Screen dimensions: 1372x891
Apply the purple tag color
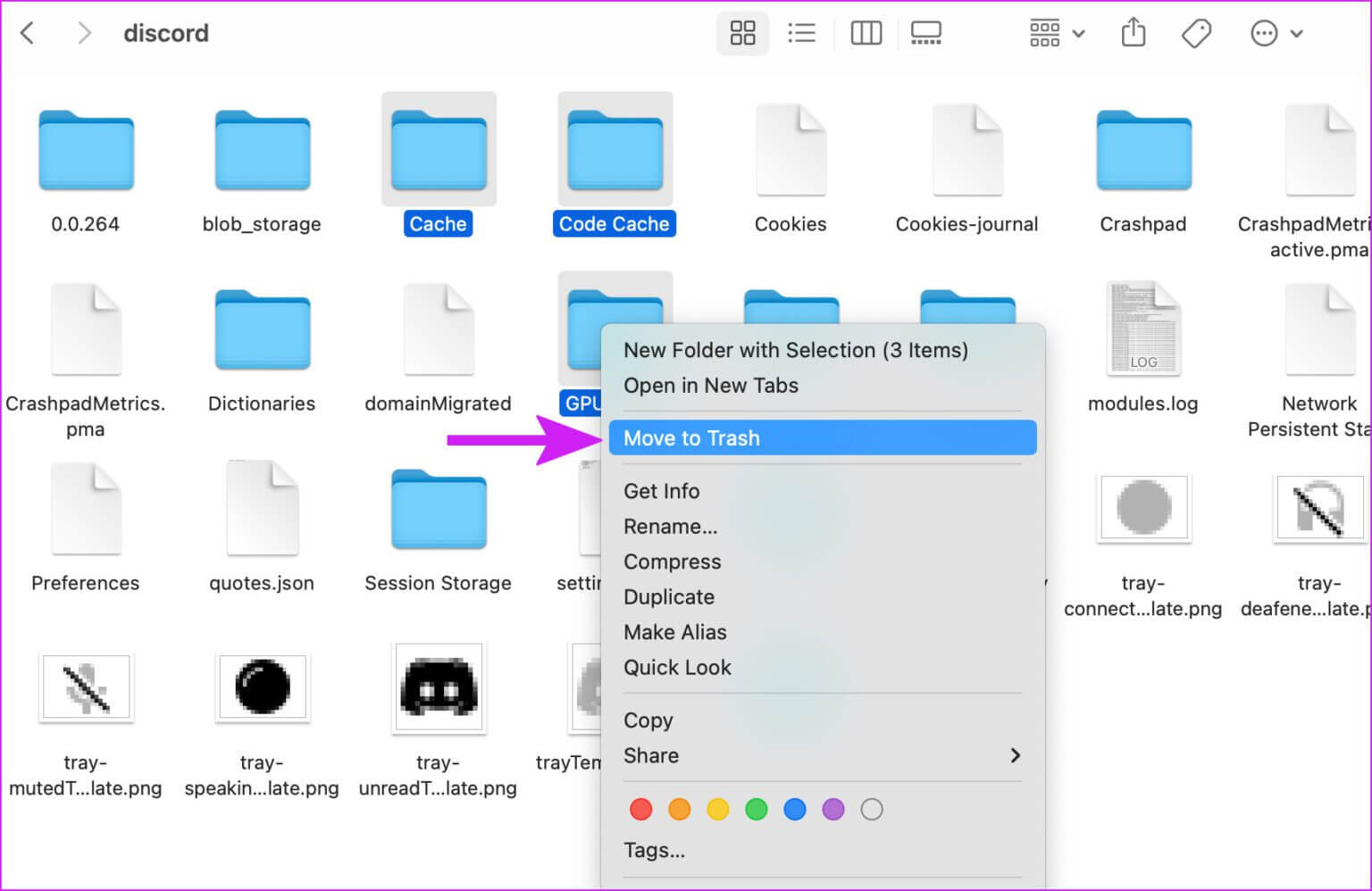point(833,810)
